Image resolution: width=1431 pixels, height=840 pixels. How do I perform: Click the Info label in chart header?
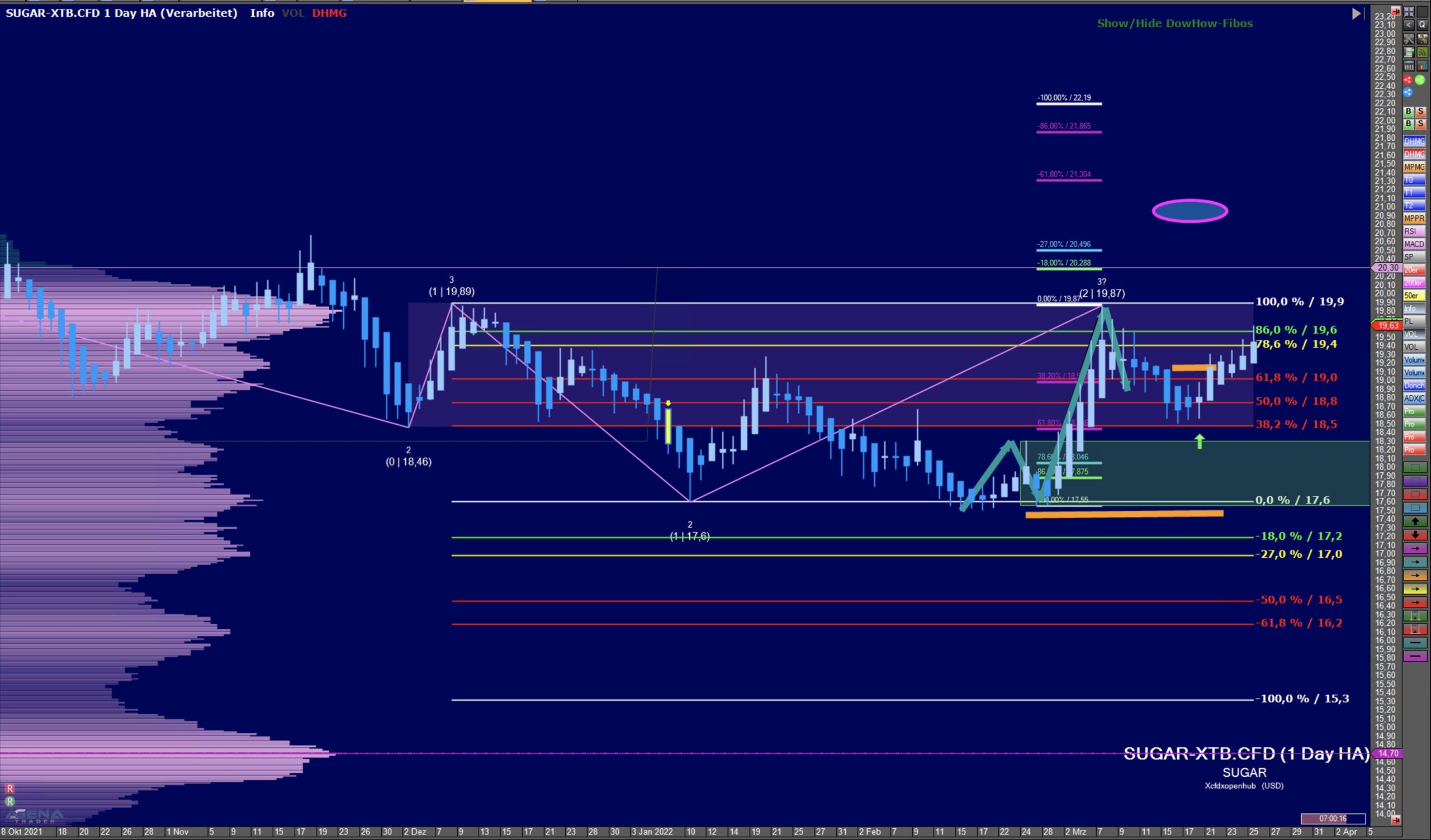point(262,13)
